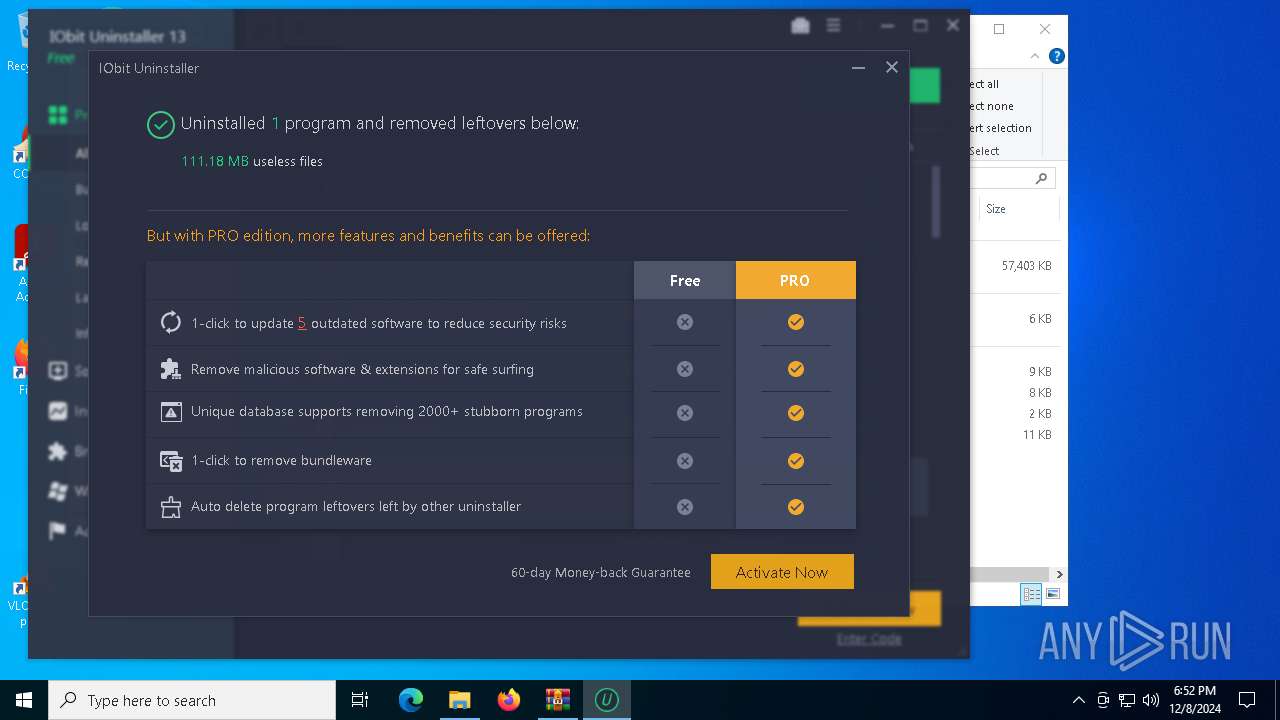Click the puzzle piece sidebar icon in main window
This screenshot has width=1280, height=720.
pyautogui.click(x=58, y=451)
